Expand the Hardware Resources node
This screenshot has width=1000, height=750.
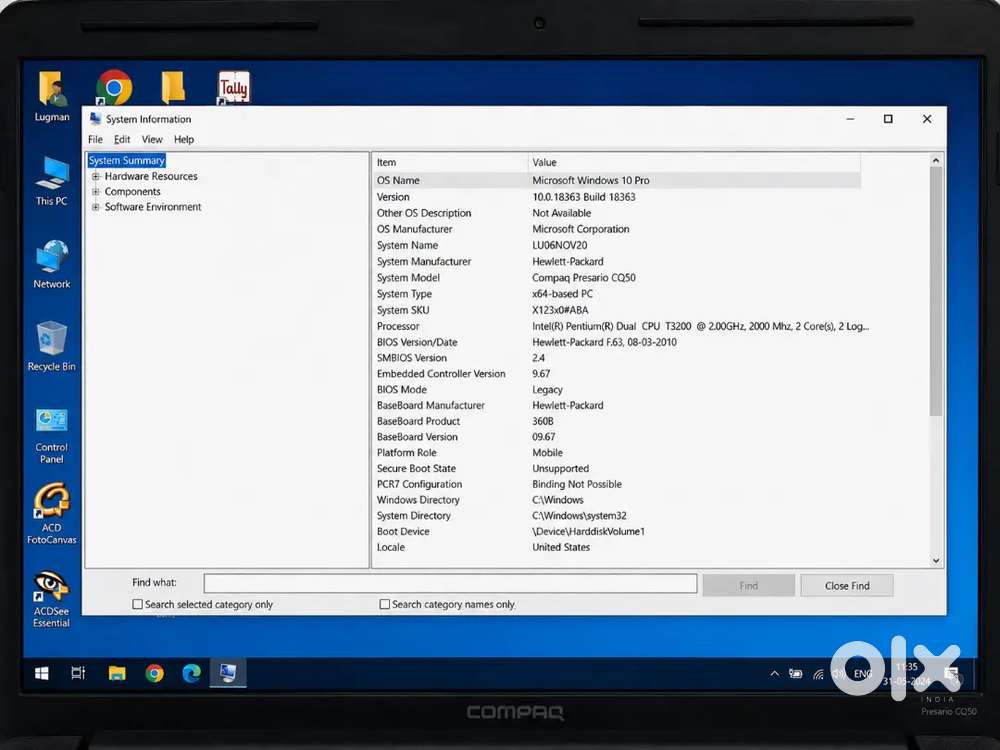tap(96, 176)
